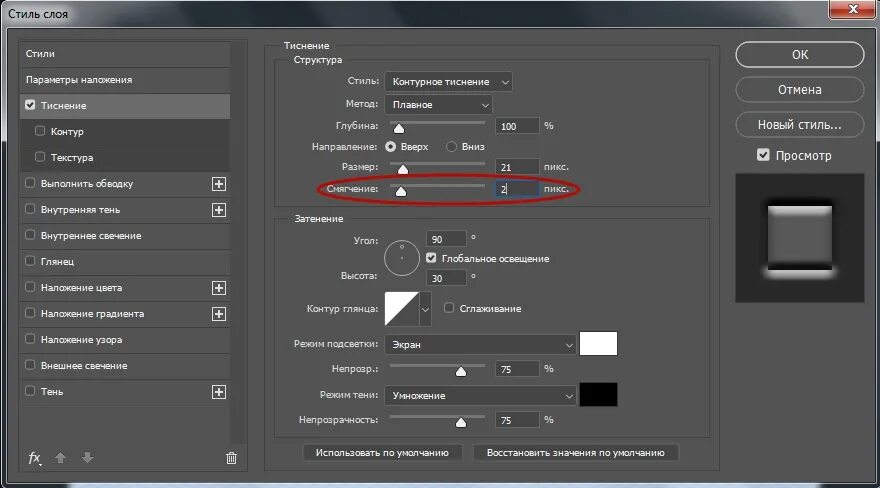Click the Размер value field 21
This screenshot has height=488, width=880.
click(517, 167)
